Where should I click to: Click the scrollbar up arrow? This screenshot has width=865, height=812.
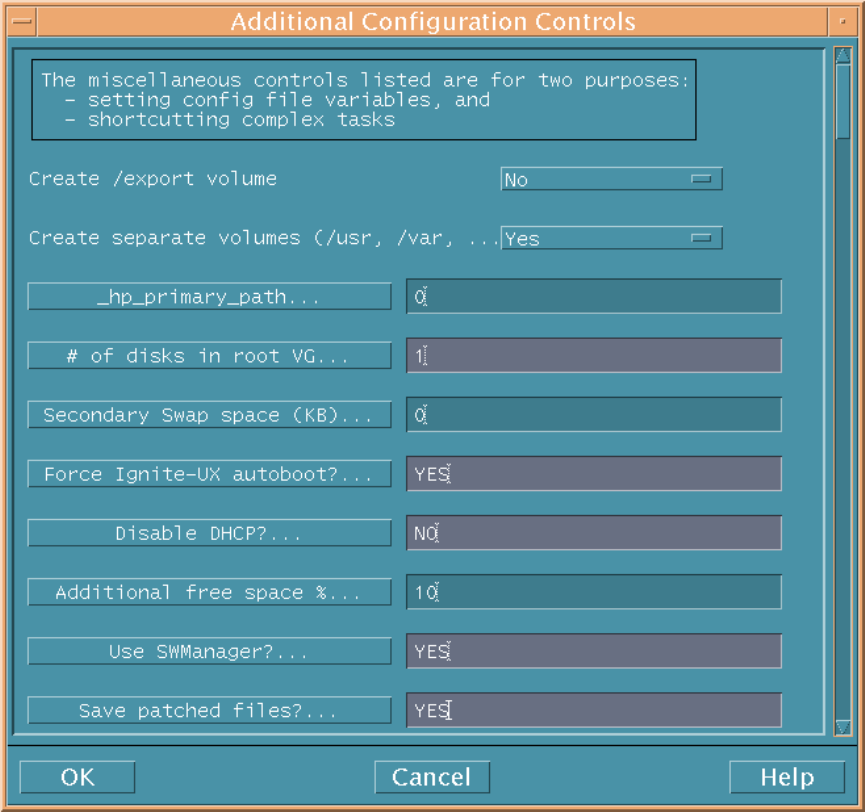coord(843,56)
